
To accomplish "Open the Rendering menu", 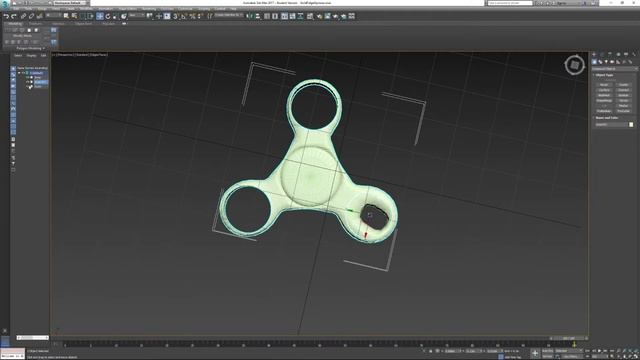I will 149,9.
